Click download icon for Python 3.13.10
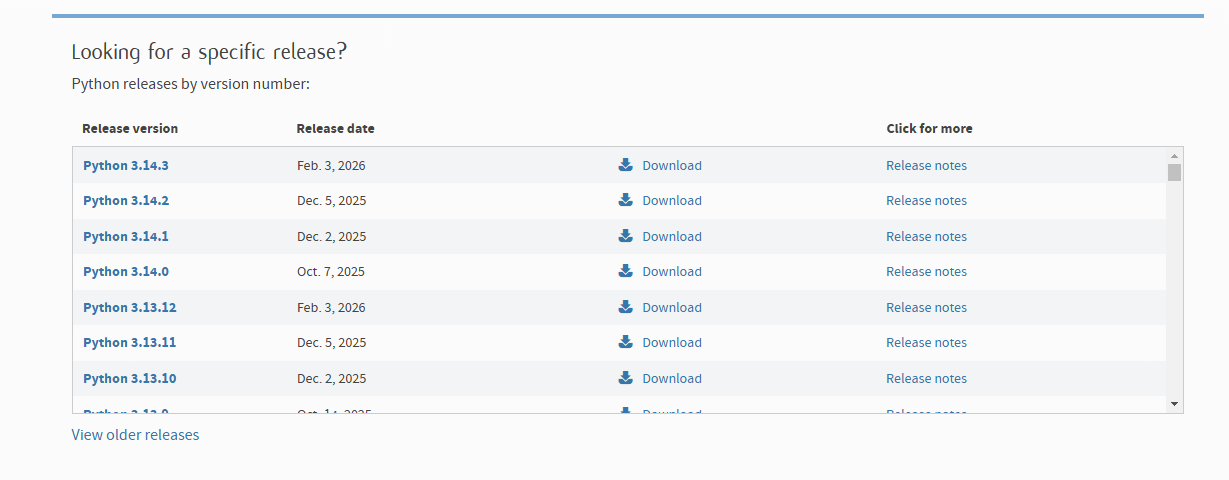 (x=625, y=378)
